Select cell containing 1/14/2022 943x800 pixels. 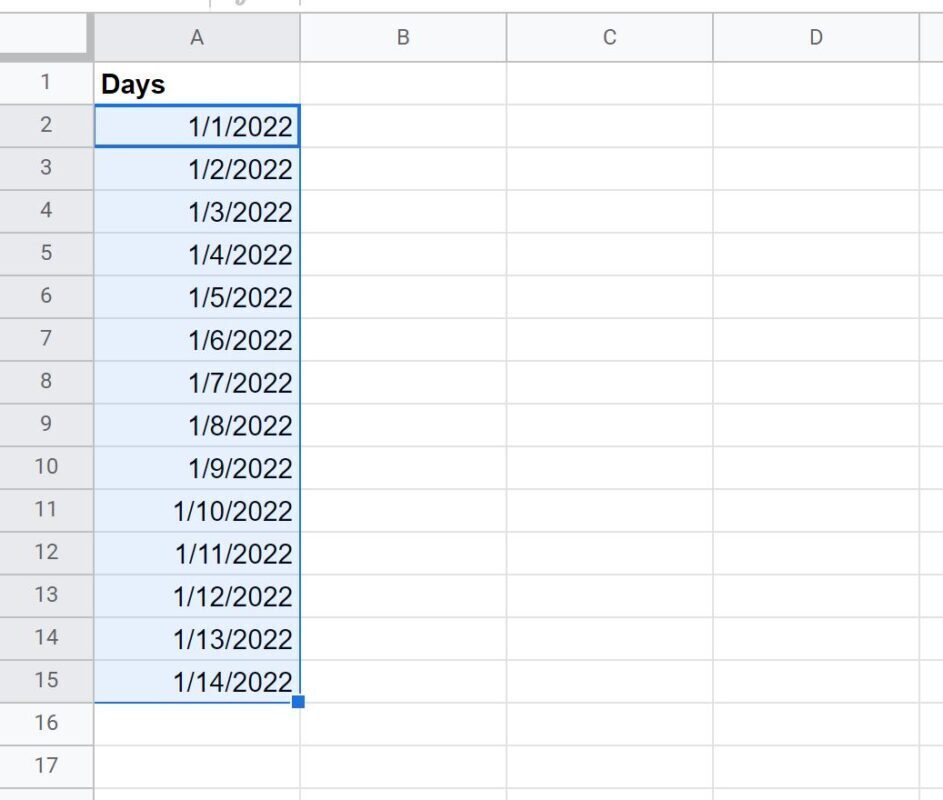pyautogui.click(x=197, y=682)
